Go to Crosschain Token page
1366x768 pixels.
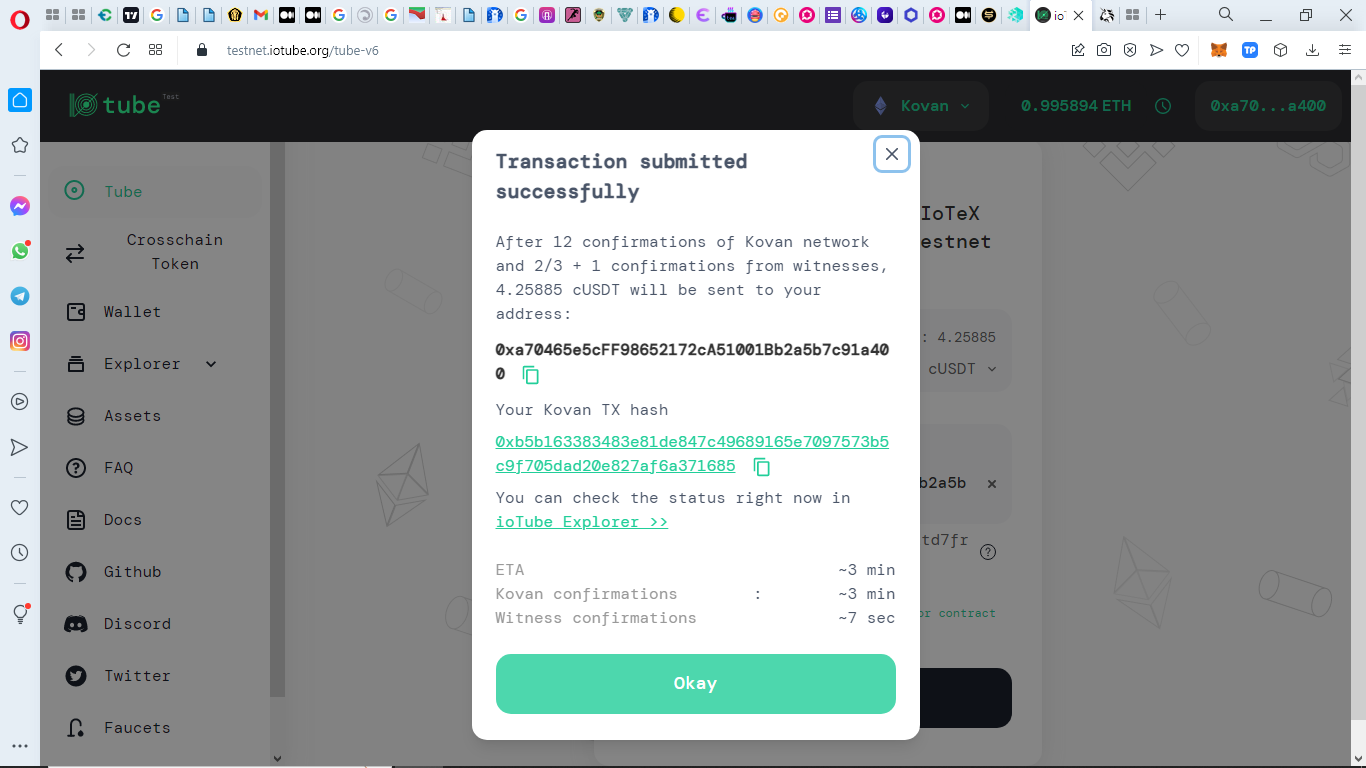[175, 252]
